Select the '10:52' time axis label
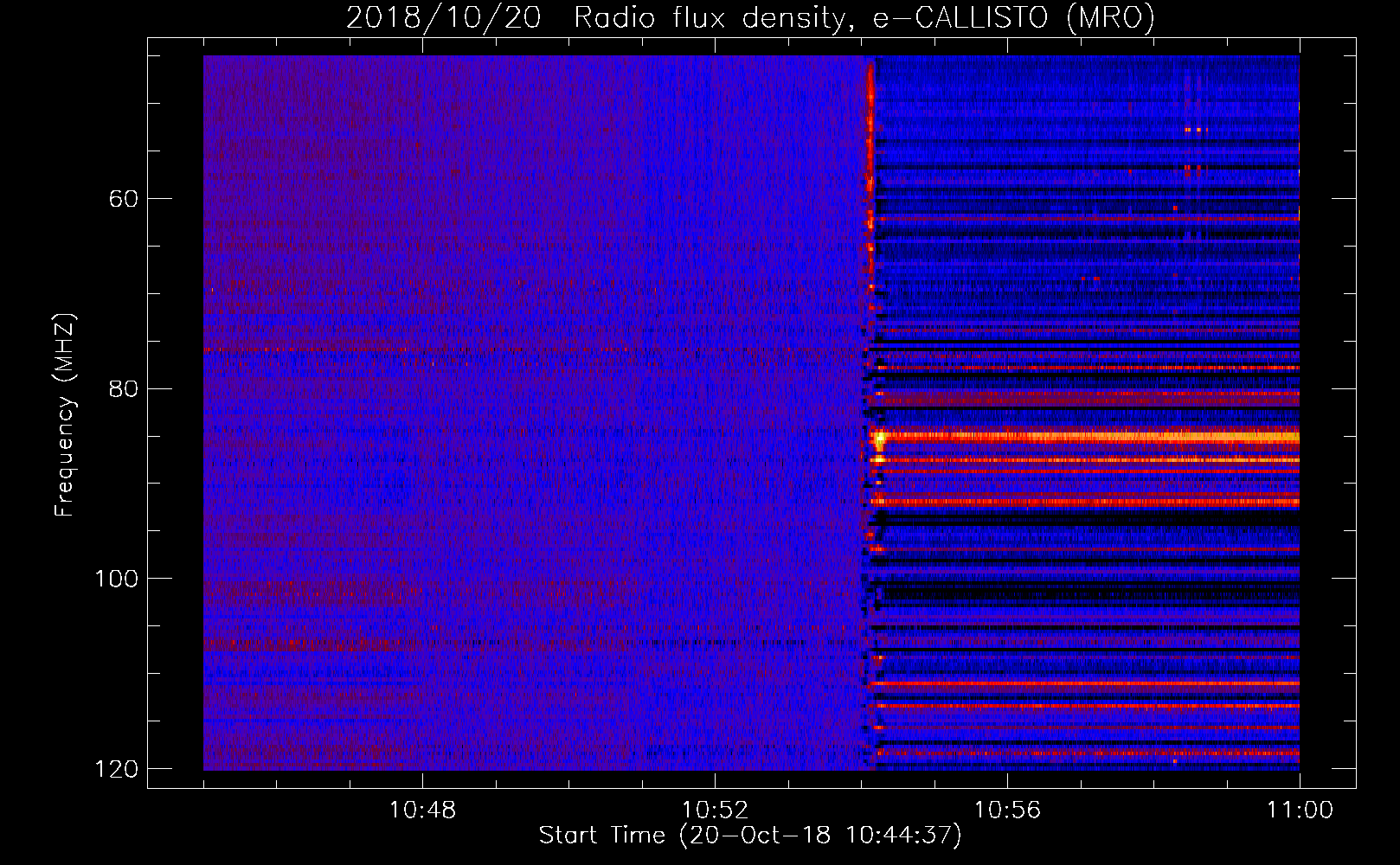The height and width of the screenshot is (865, 1400). 715,811
